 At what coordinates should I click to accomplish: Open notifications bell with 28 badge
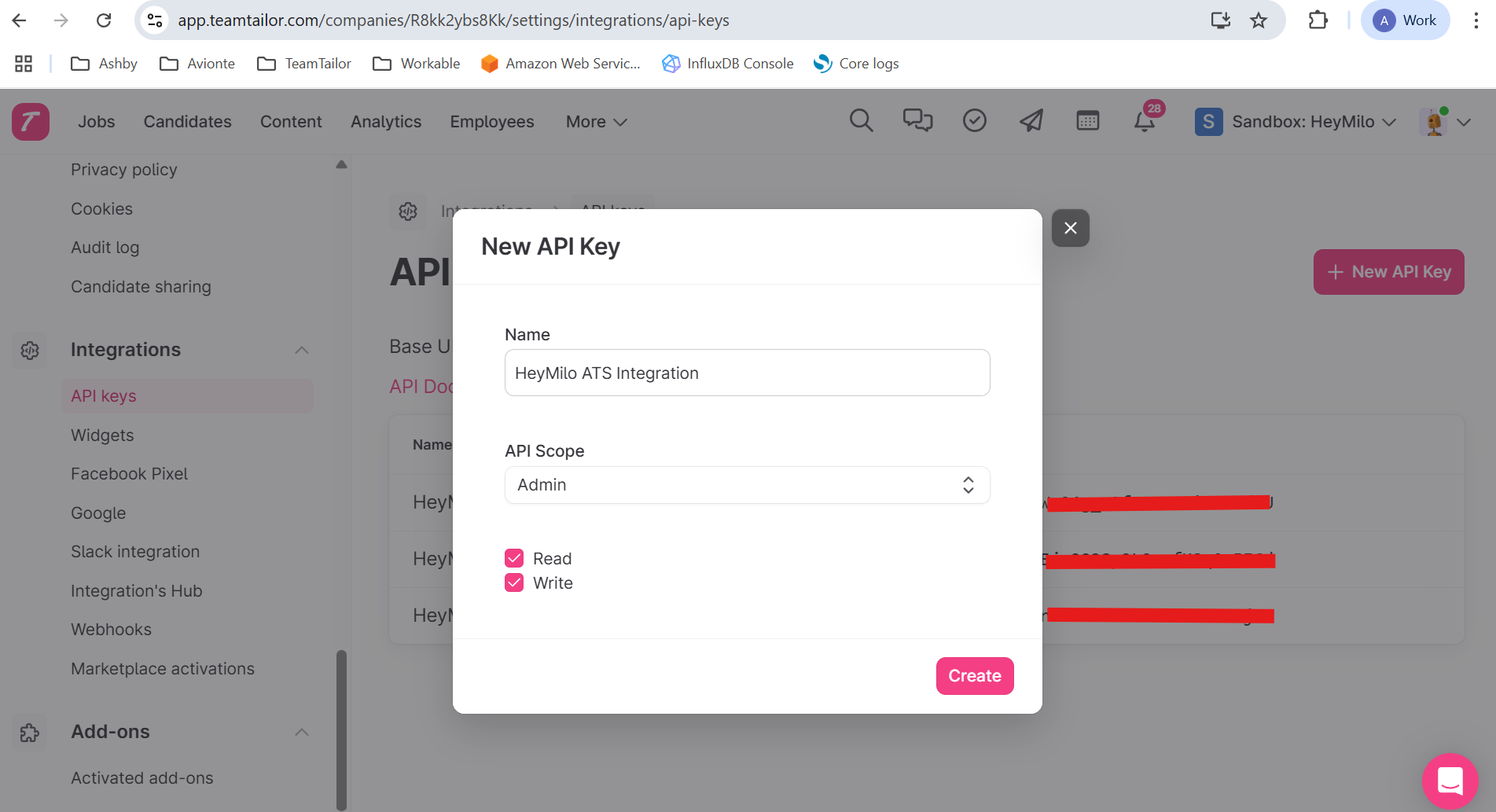click(1145, 122)
